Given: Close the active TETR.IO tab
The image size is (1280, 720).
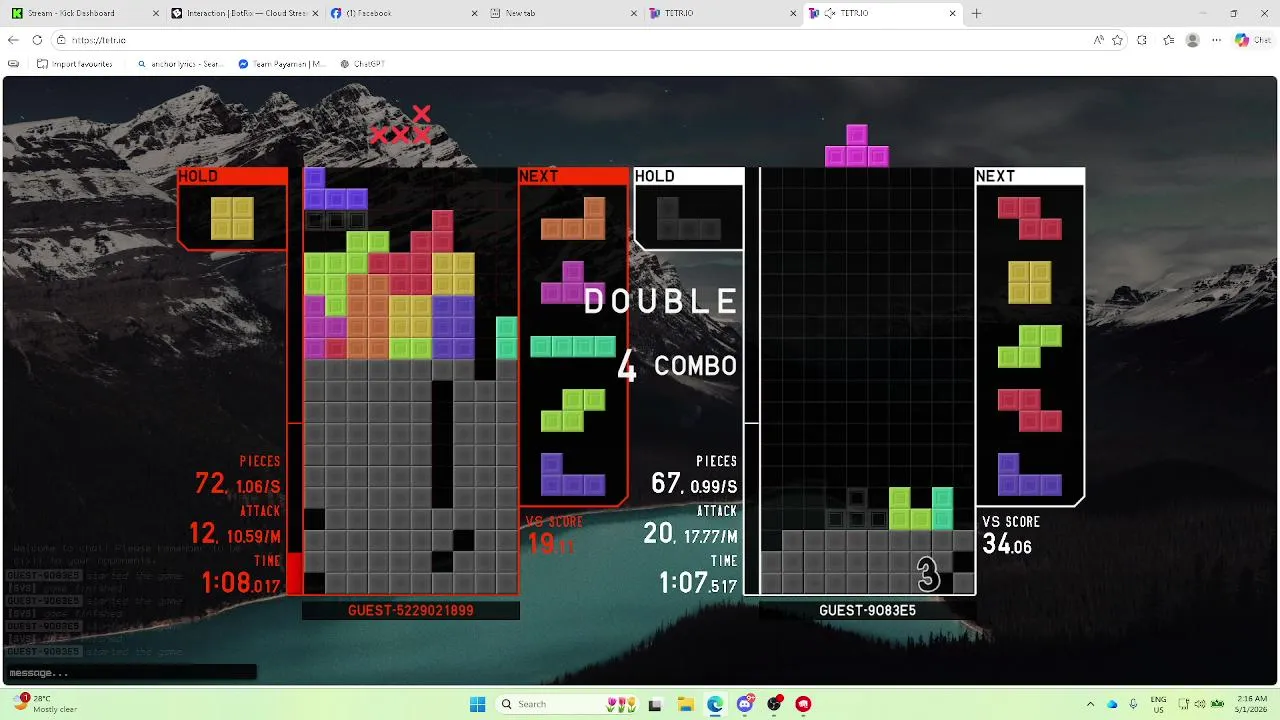Looking at the screenshot, I should pyautogui.click(x=953, y=13).
